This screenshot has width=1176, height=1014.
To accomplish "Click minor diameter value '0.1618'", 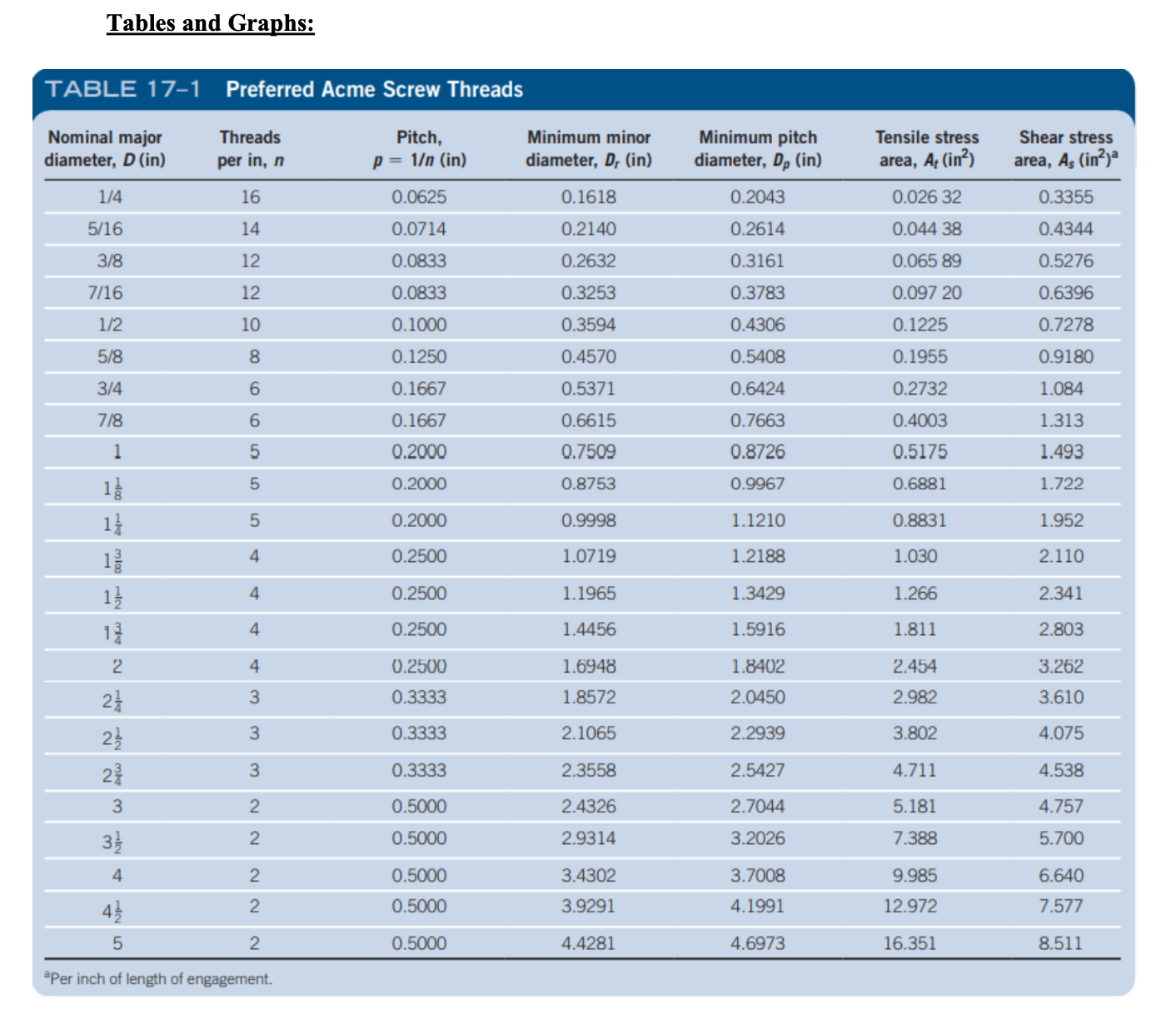I will click(x=589, y=197).
